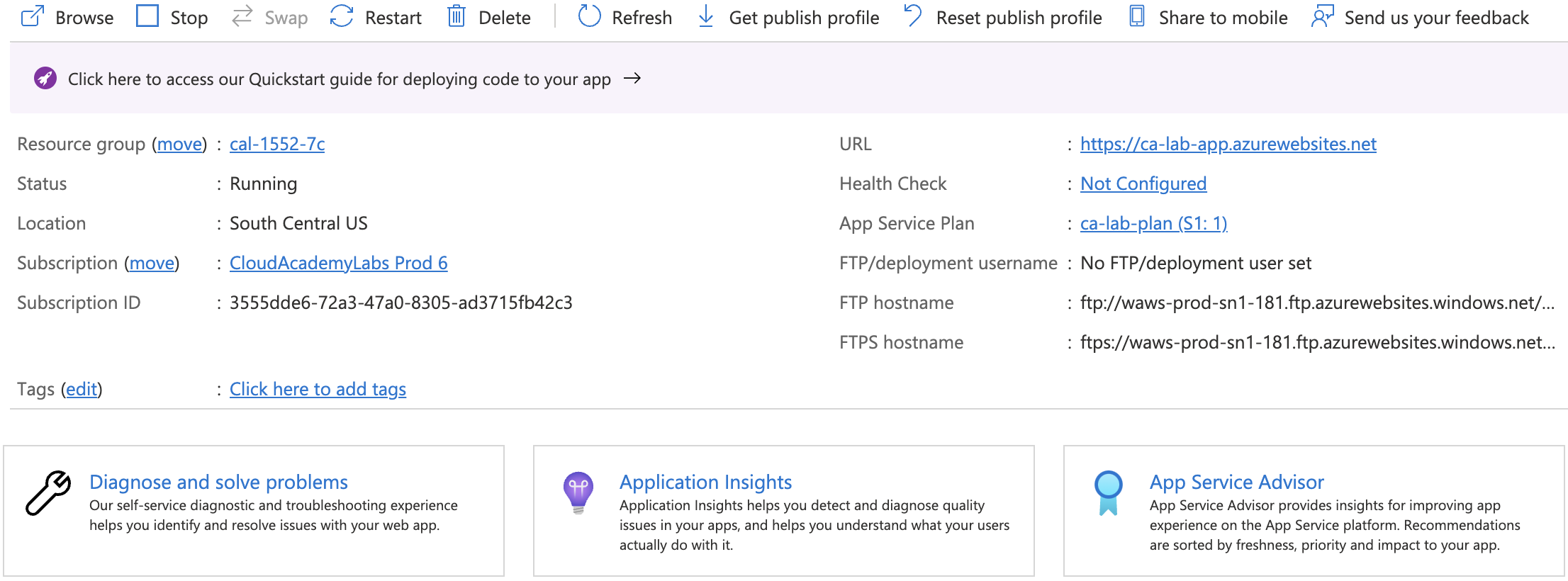Open the CloudAcademyLabs Prod 6 subscription
Image resolution: width=1568 pixels, height=581 pixels.
339,263
